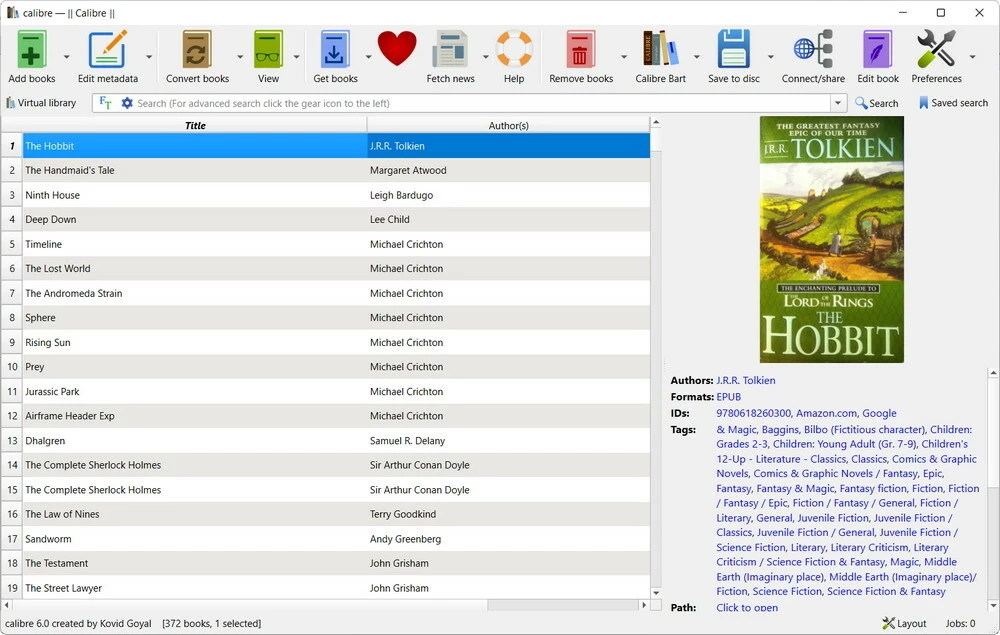
Task: Sort by the Author(s) column header
Action: (508, 126)
